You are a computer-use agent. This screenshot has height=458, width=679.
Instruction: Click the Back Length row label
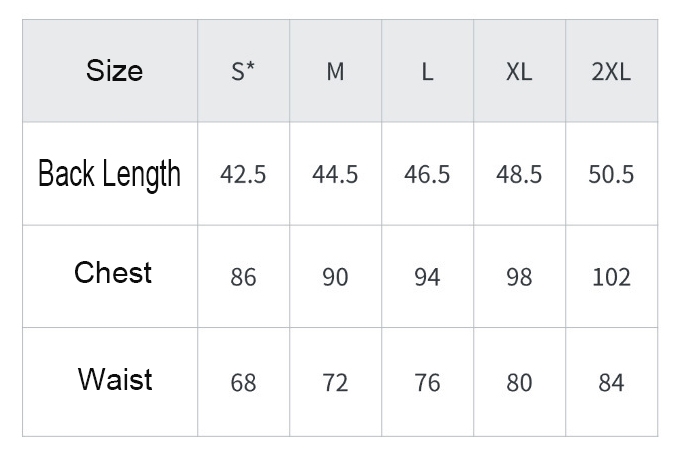click(110, 174)
